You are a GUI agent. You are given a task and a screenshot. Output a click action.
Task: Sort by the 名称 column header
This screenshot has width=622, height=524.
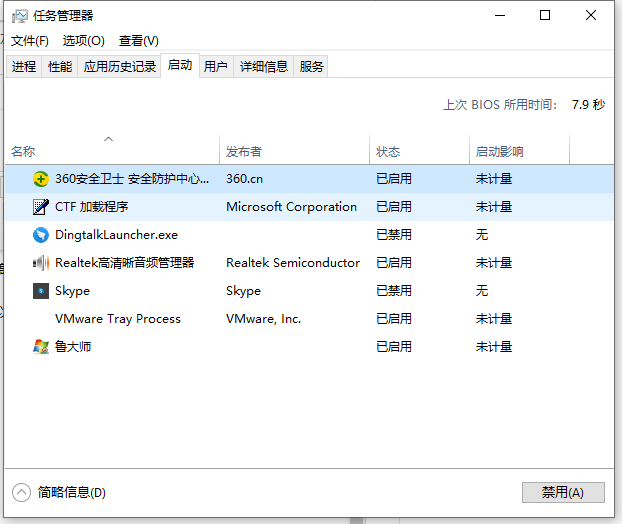[112, 151]
